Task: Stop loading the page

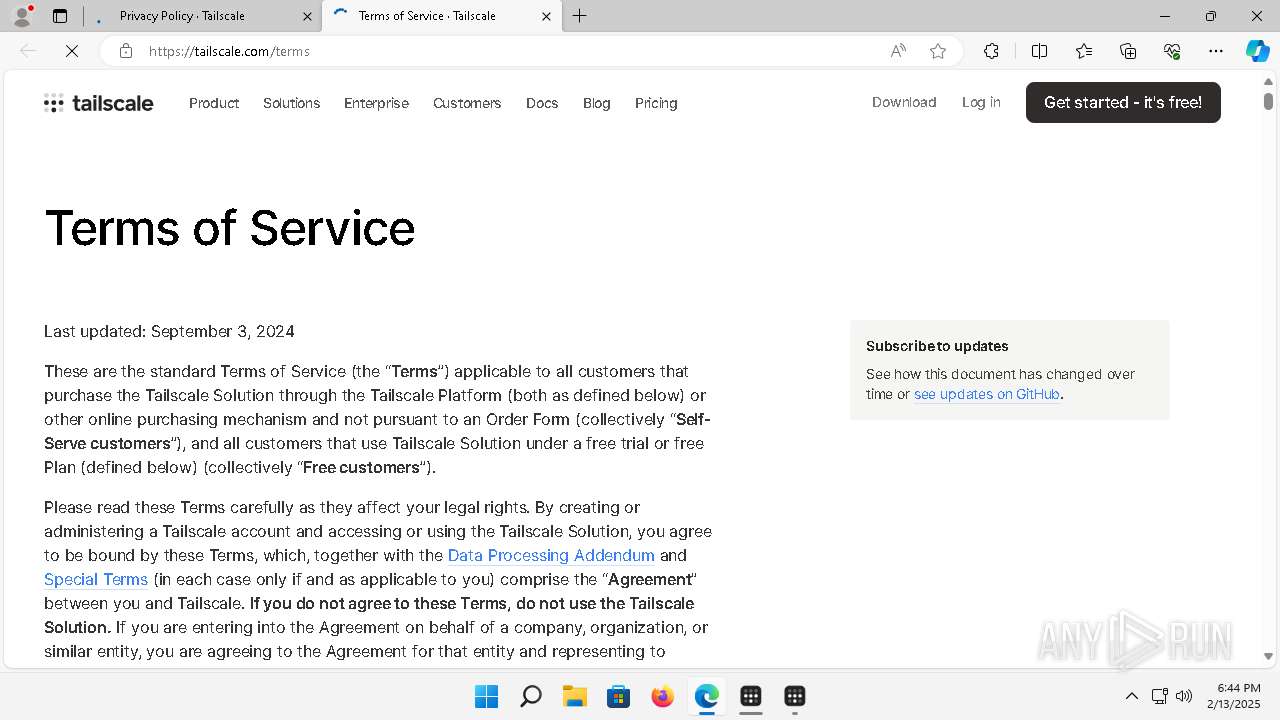Action: click(72, 51)
